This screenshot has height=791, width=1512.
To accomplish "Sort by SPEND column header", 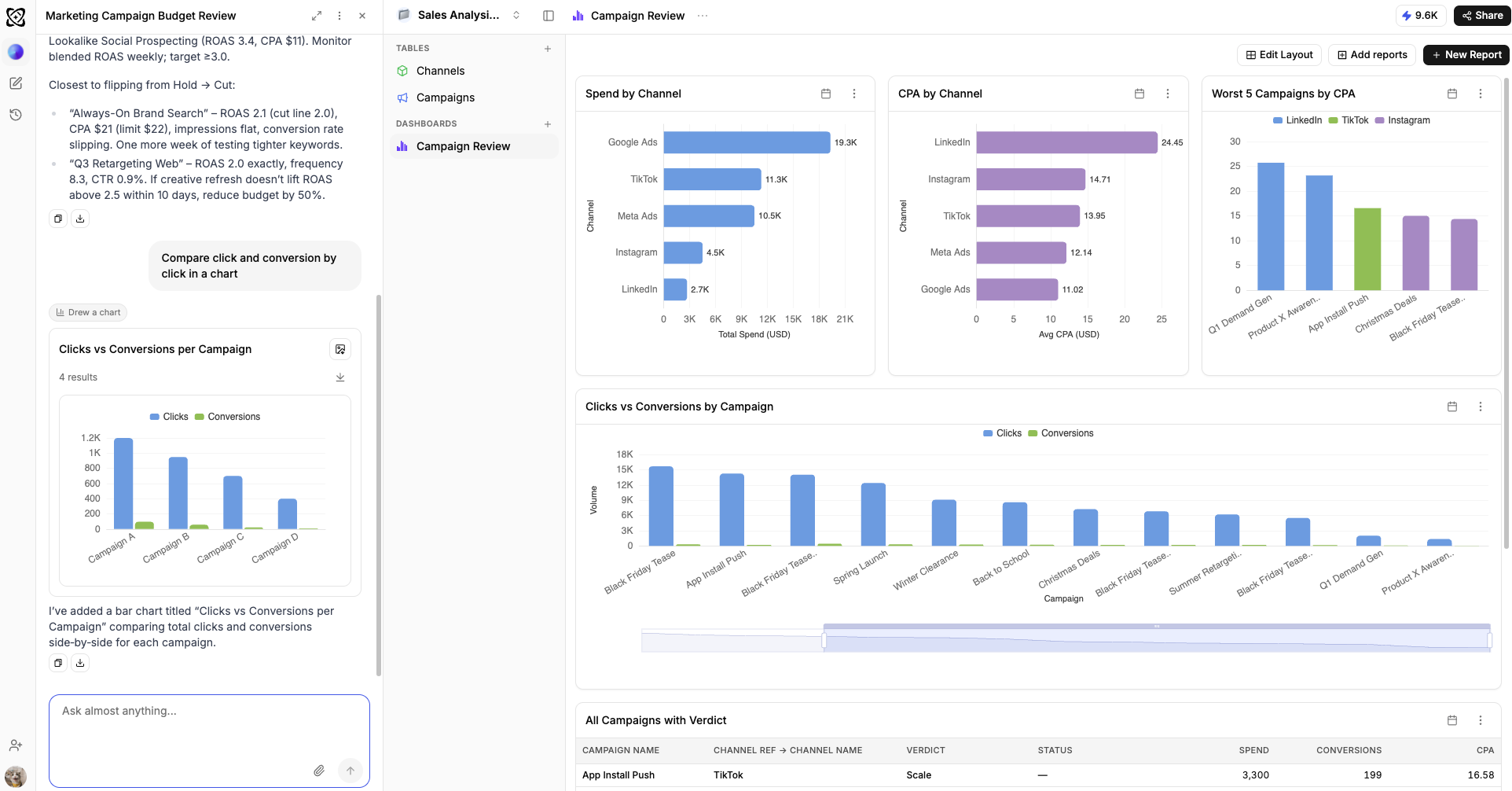I will click(1253, 750).
